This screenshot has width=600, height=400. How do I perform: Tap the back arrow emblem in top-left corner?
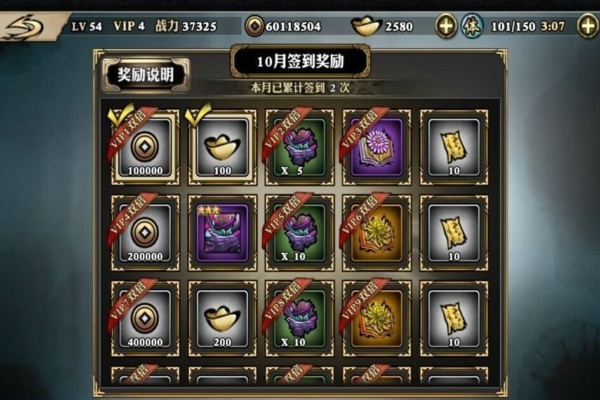[25, 26]
